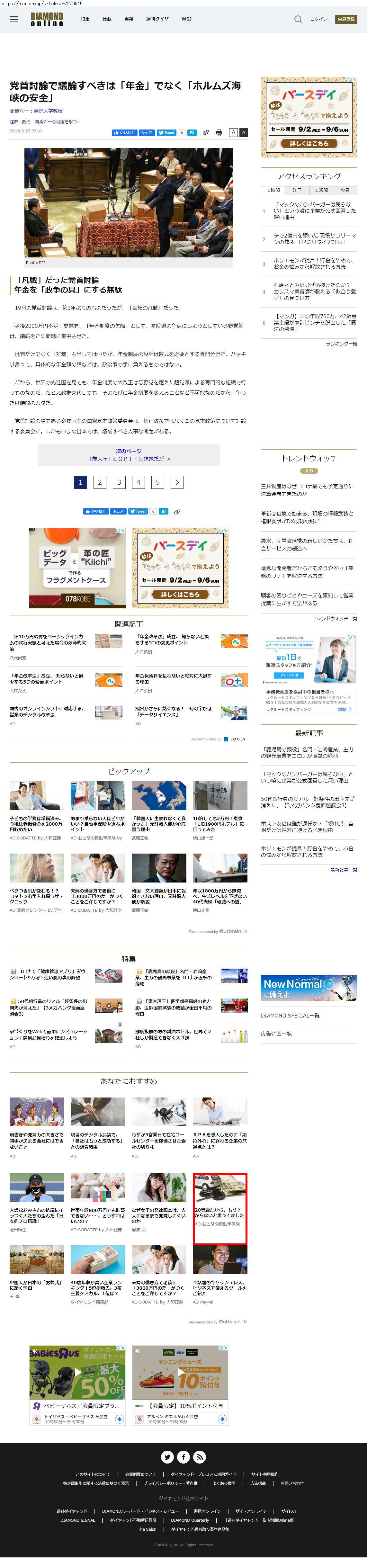
Task: Open the WSJ menu item
Action: click(186, 19)
